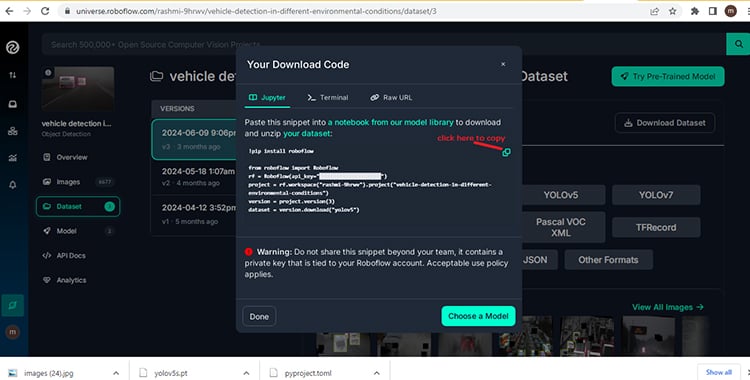The width and height of the screenshot is (750, 380).
Task: Click the search magnifier button
Action: pos(739,44)
